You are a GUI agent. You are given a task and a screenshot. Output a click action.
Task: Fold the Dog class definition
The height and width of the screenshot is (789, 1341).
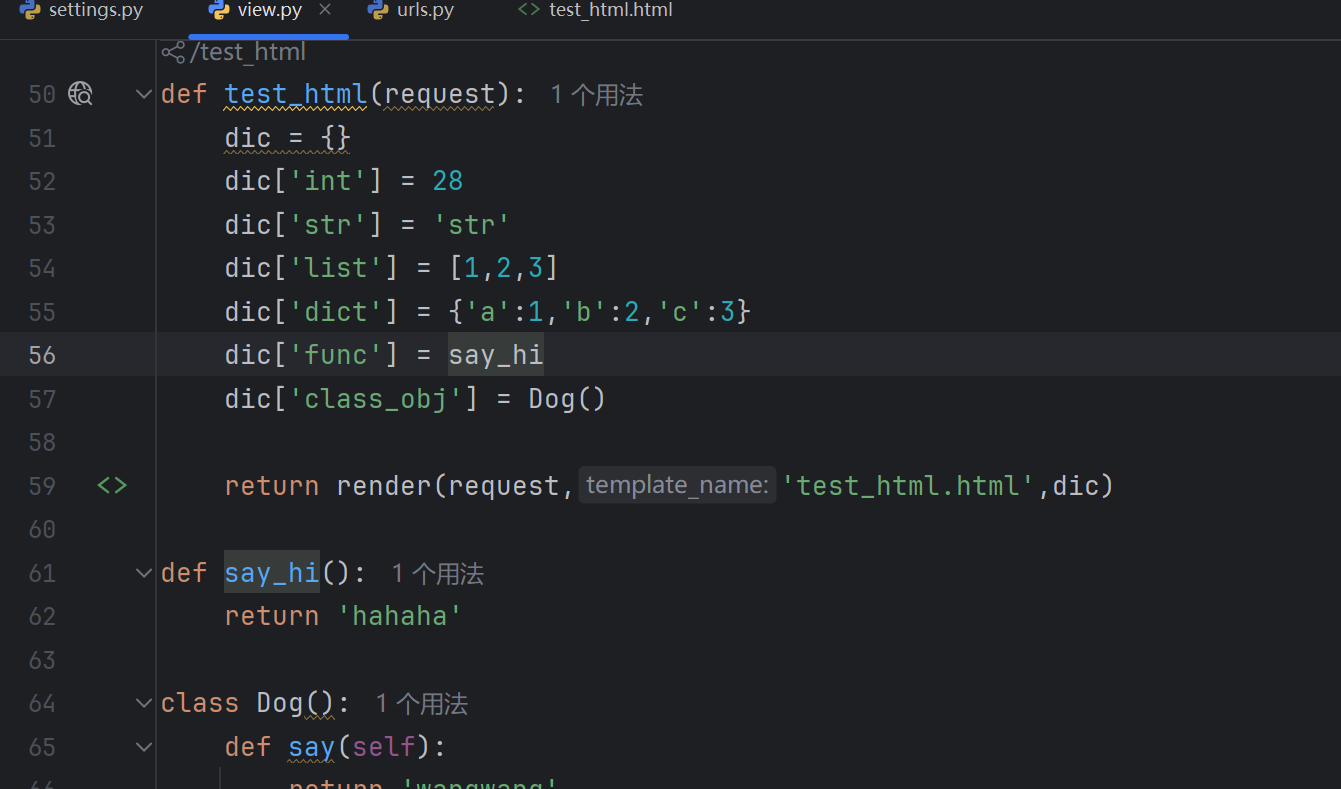tap(143, 703)
